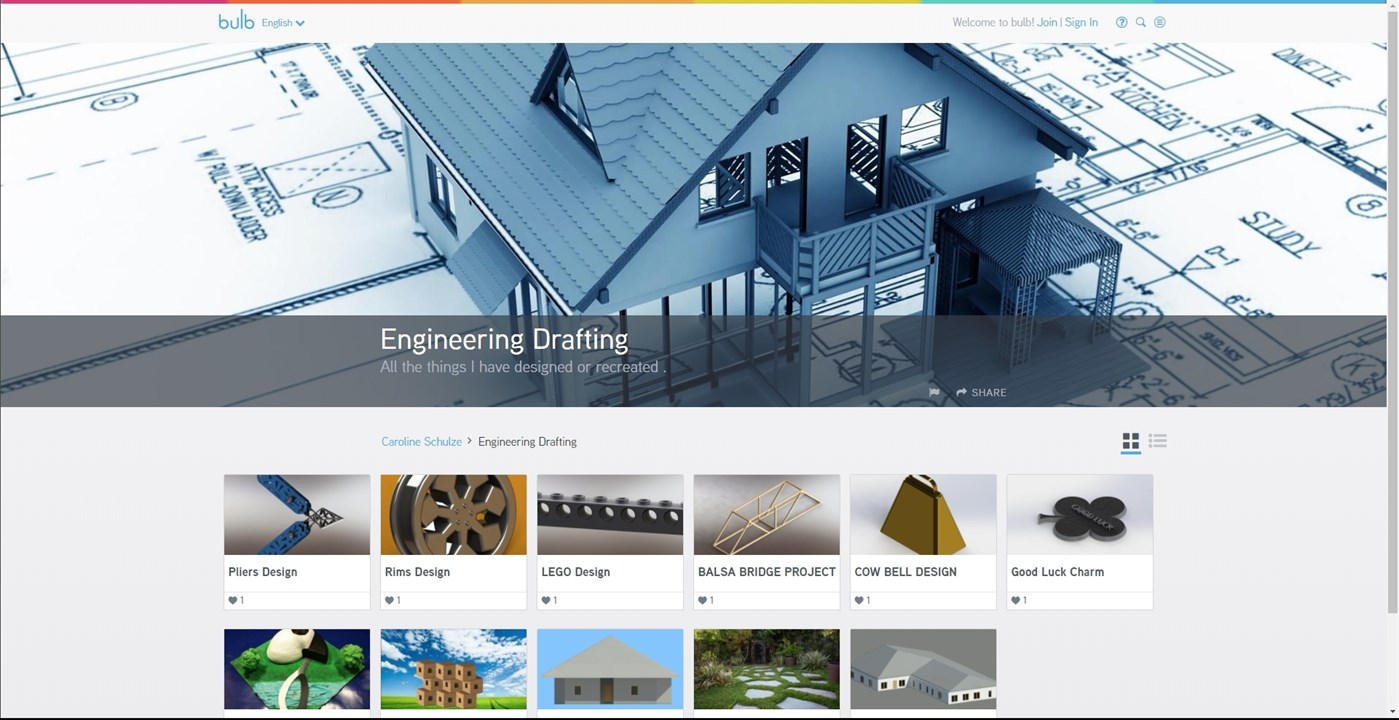Click the COW BELL DESIGN title
The height and width of the screenshot is (720, 1399).
[x=906, y=572]
